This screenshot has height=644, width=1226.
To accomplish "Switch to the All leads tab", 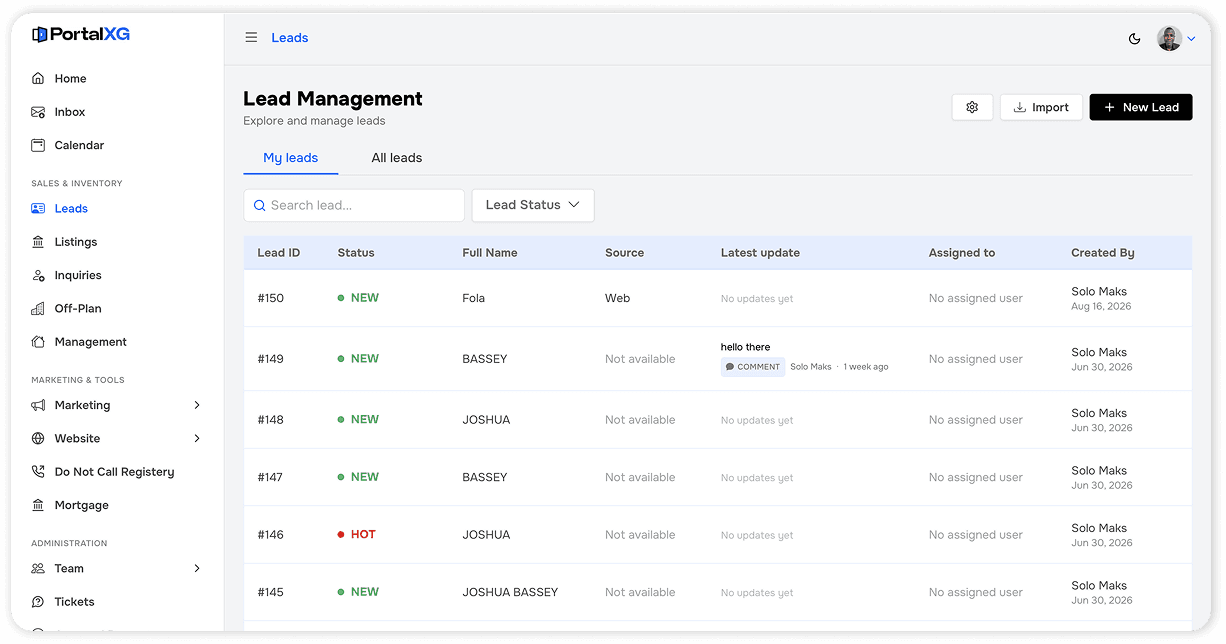I will coord(397,158).
